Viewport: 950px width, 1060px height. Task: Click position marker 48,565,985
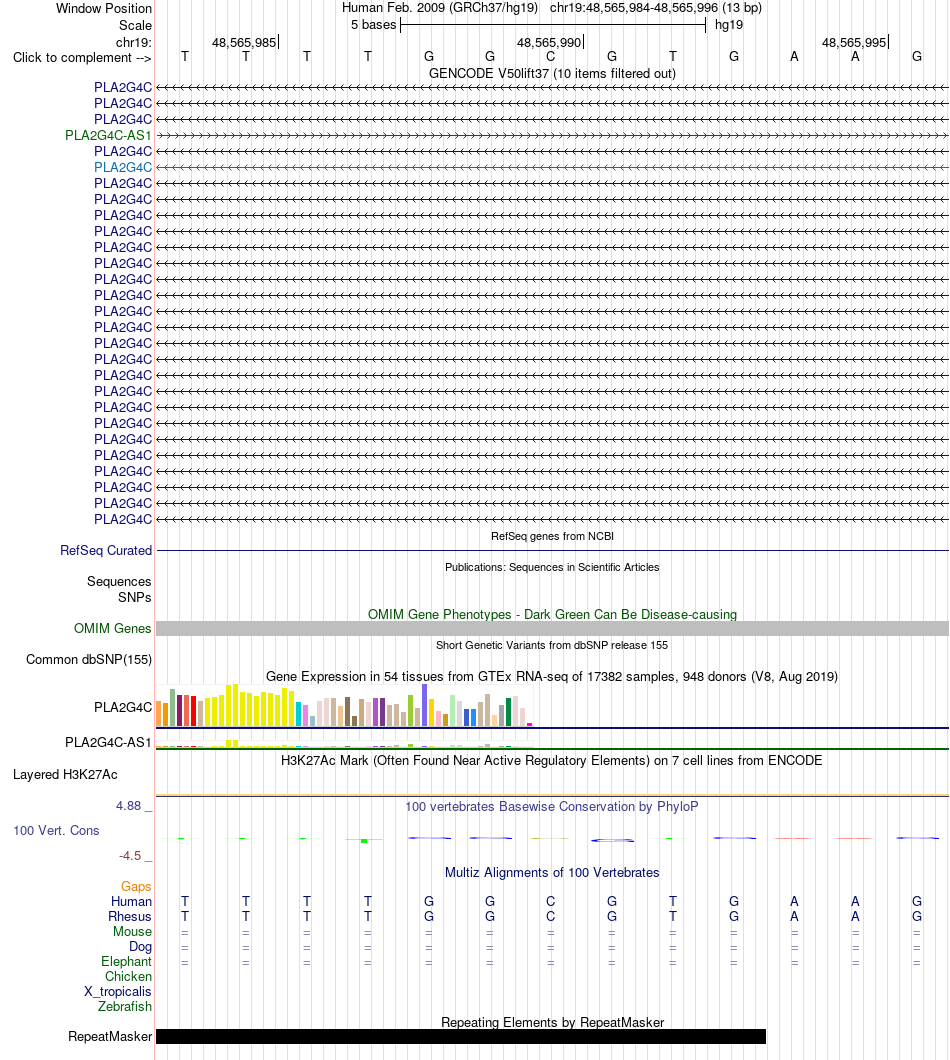coord(244,42)
